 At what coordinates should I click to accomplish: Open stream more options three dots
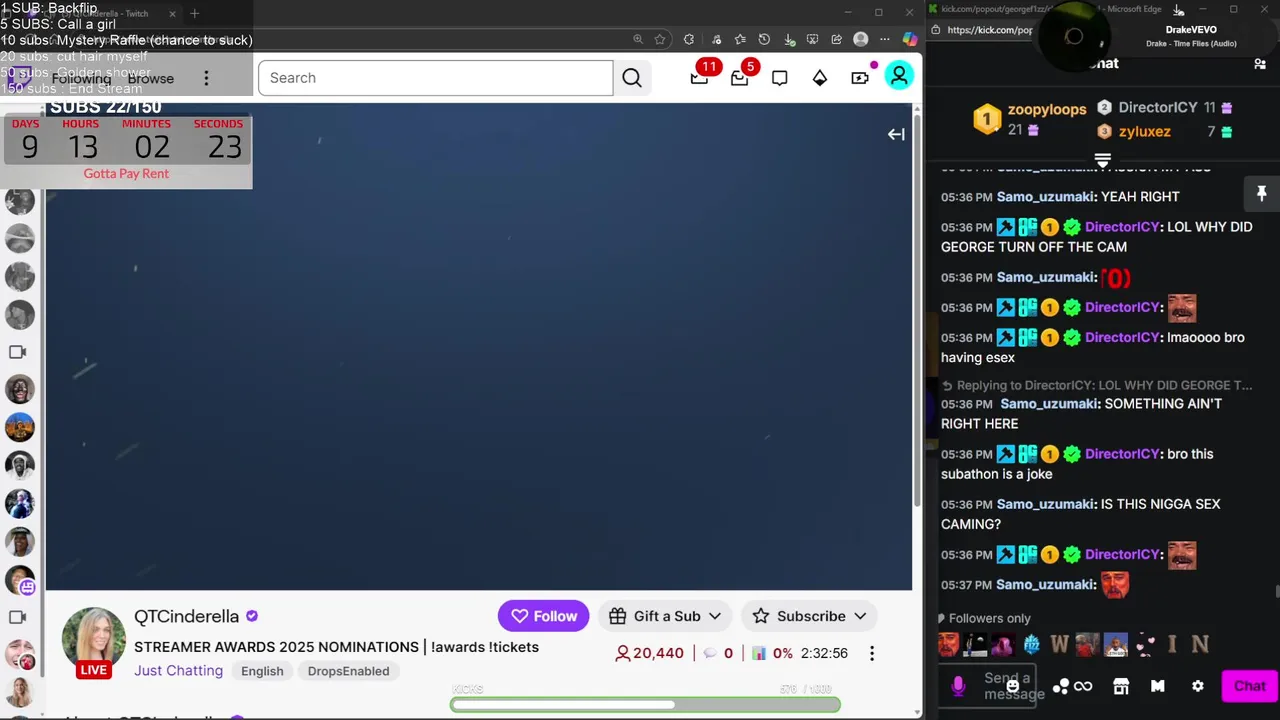click(871, 653)
